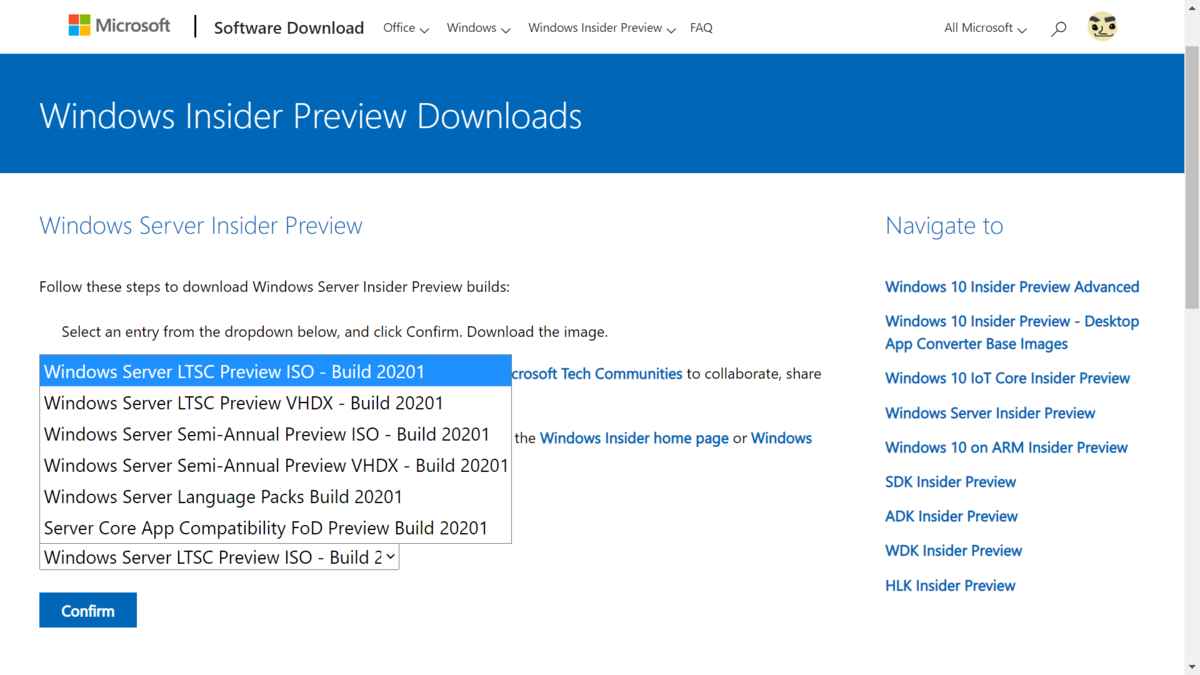Open Windows Server Insider Preview link

(990, 413)
